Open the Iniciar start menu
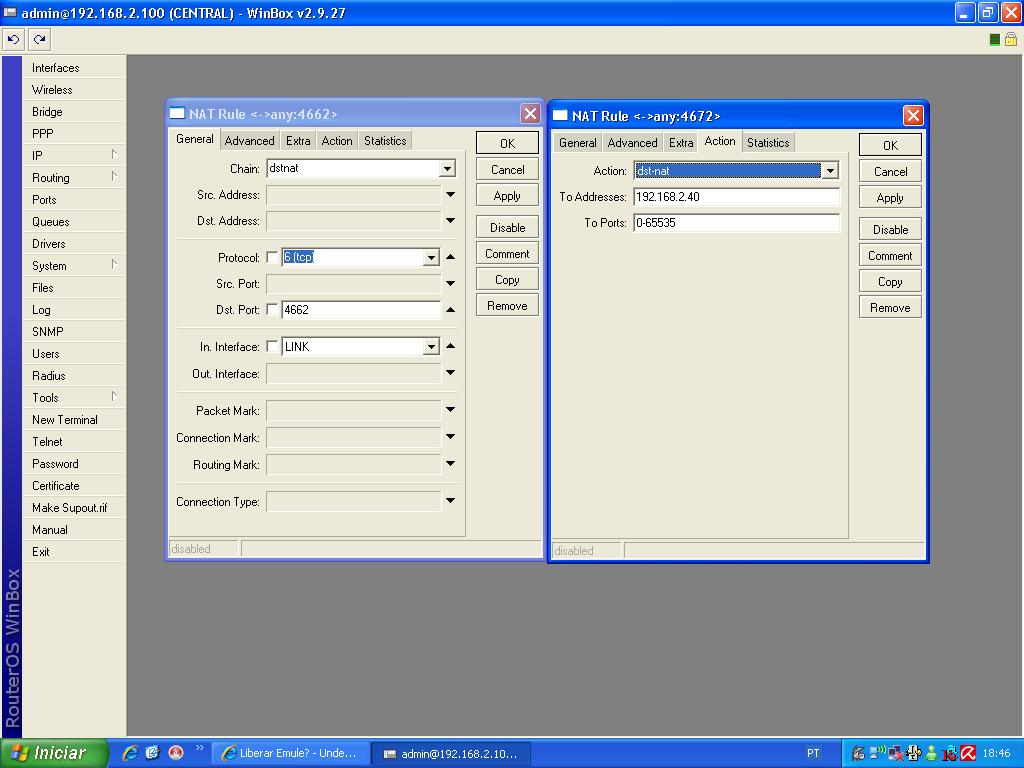 54,753
